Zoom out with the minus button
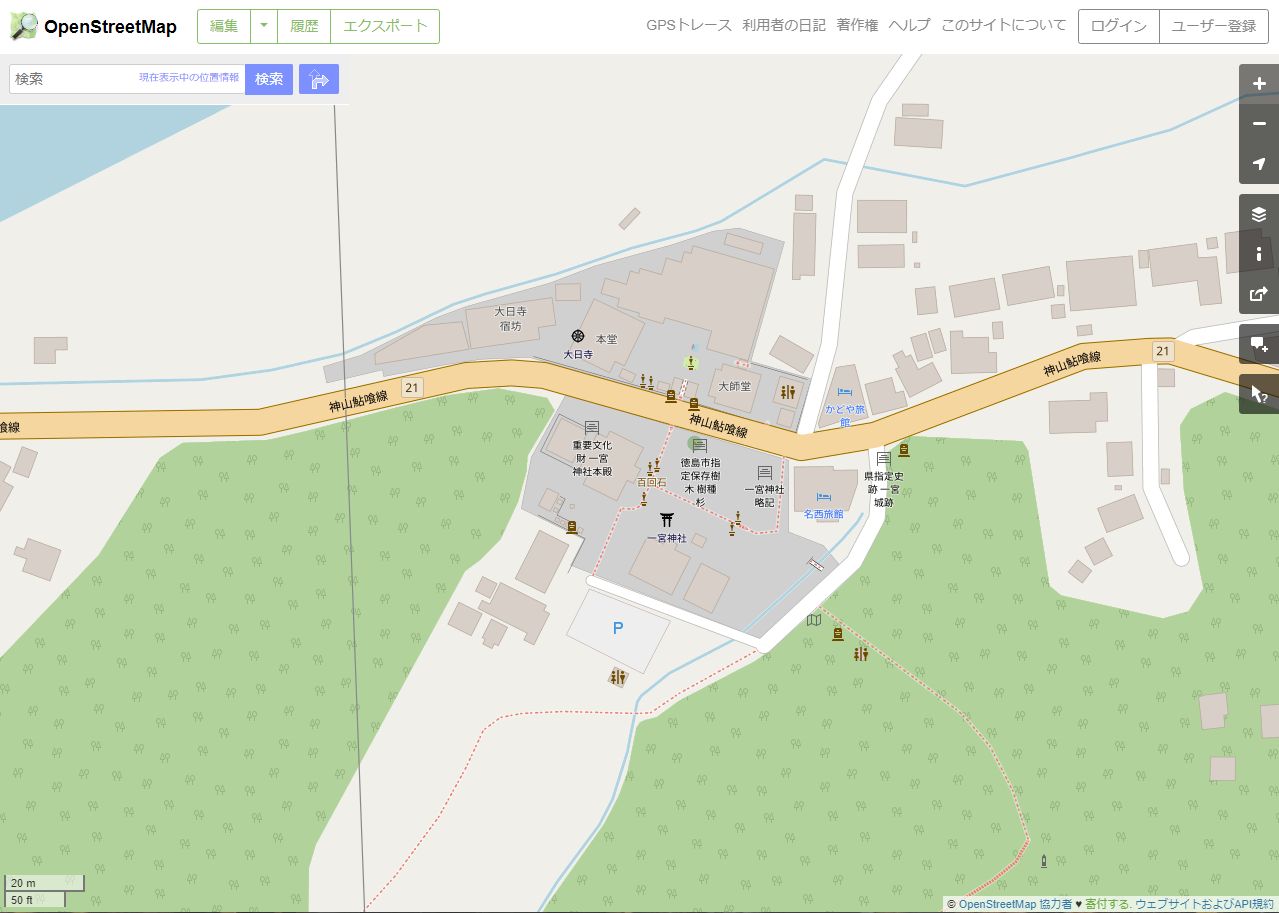Image resolution: width=1279 pixels, height=913 pixels. tap(1259, 124)
